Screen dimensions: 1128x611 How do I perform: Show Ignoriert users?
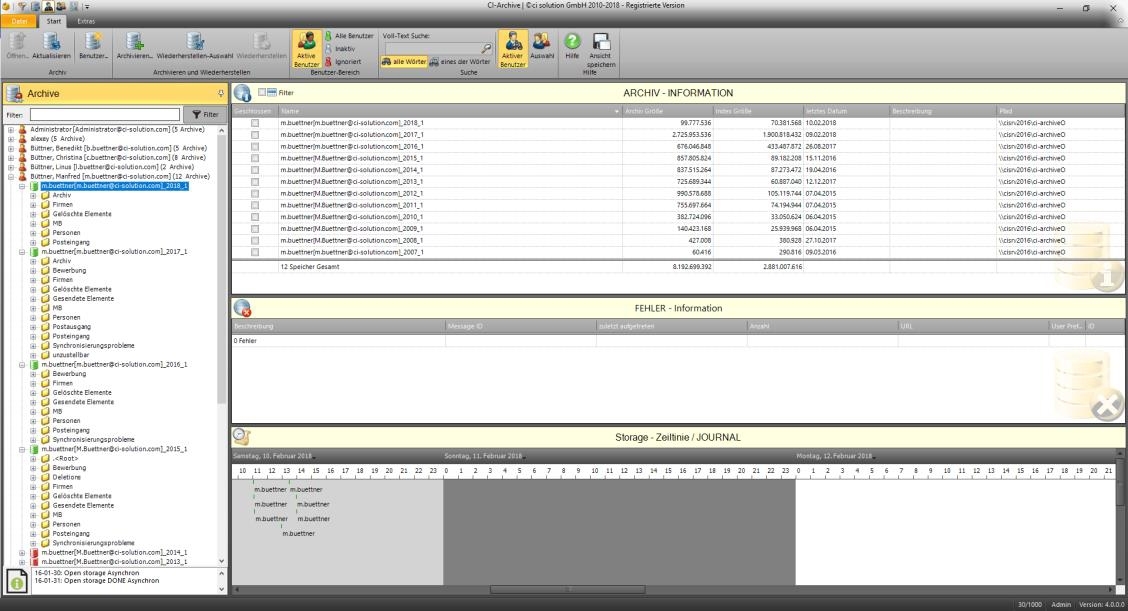343,62
